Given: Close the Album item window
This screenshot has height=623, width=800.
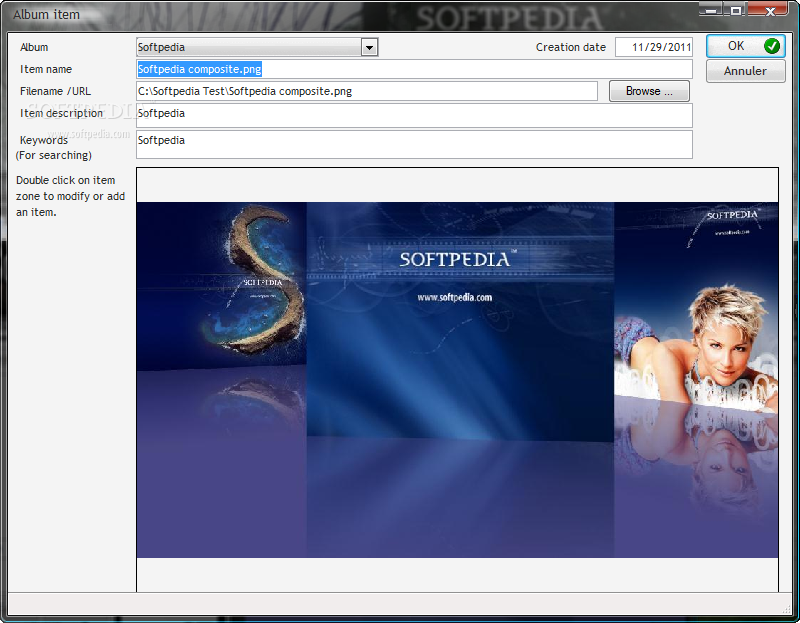Looking at the screenshot, I should tap(770, 10).
